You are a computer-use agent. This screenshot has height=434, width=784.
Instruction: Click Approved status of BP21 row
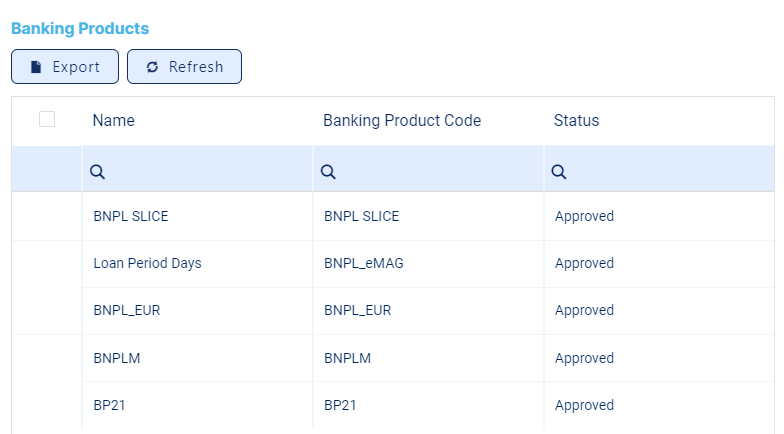tap(584, 406)
